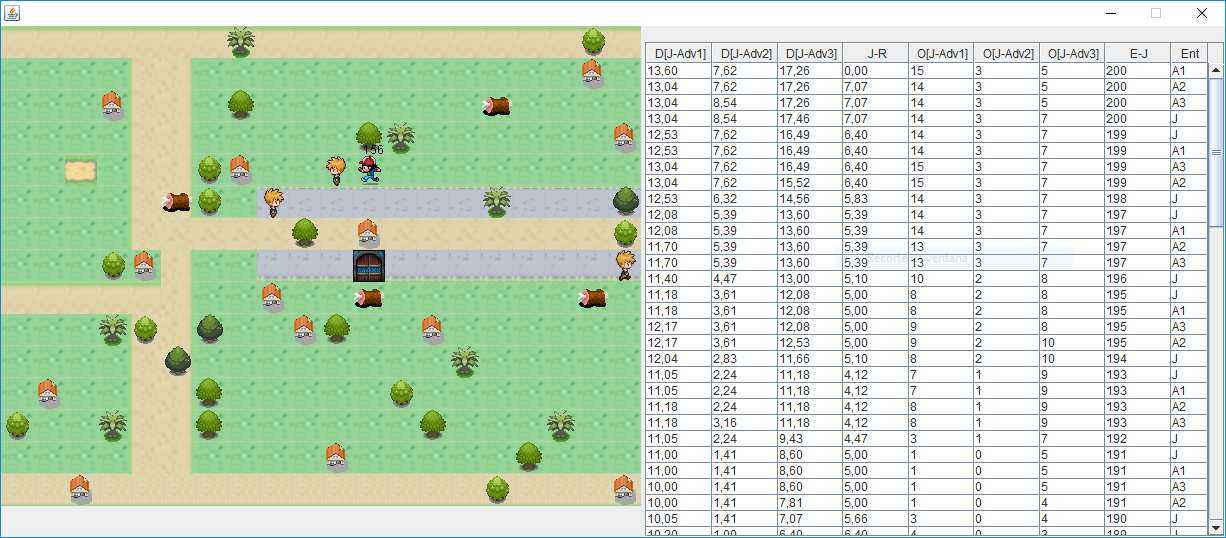Minimize the game window

(1110, 13)
